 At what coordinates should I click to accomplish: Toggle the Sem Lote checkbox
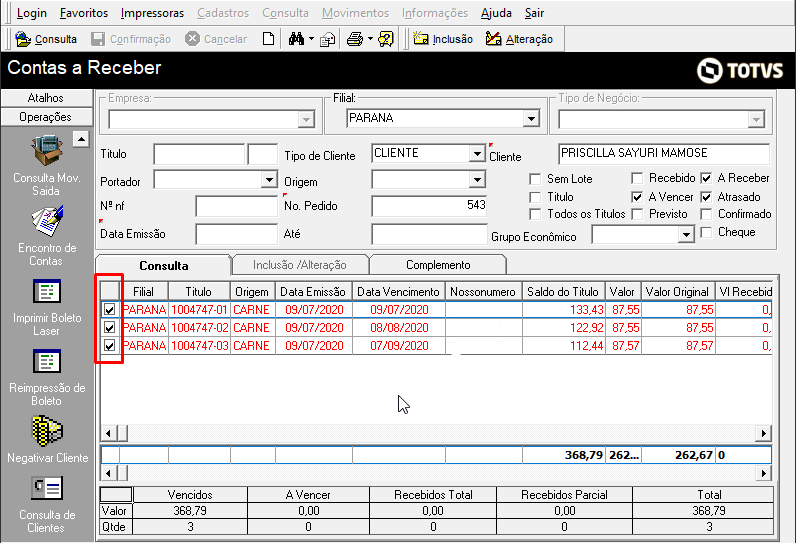(x=535, y=179)
